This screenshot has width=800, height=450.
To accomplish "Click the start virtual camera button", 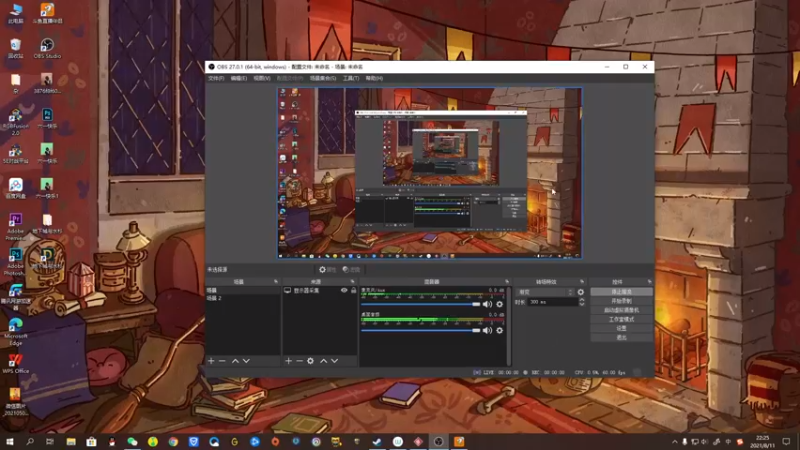I will (x=621, y=310).
